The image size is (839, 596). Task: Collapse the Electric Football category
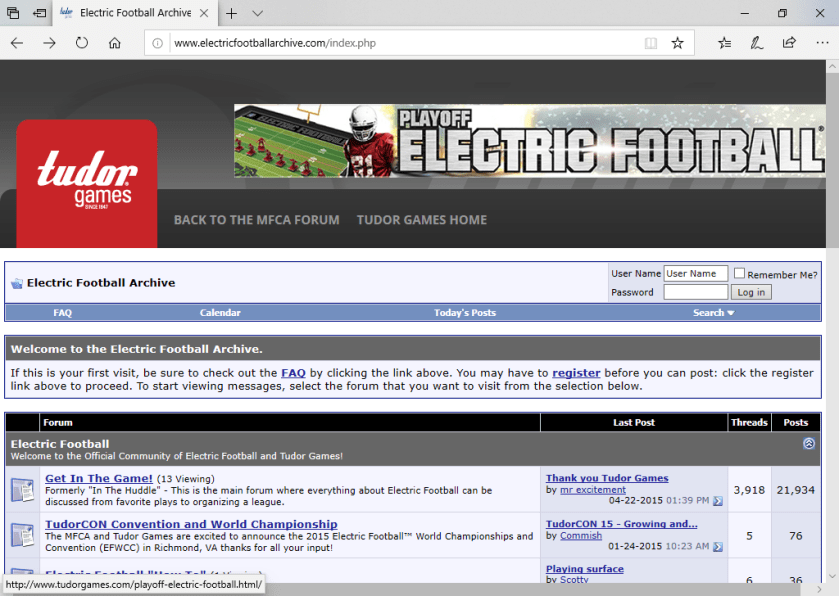(809, 444)
